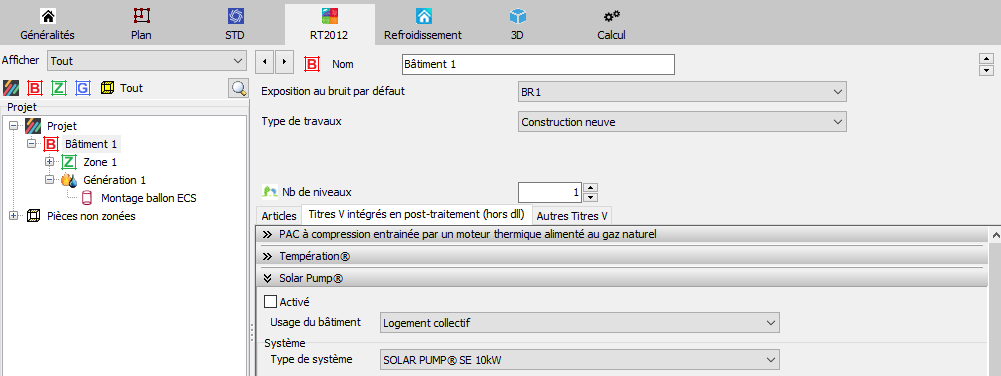Open the Calcul tab

click(x=611, y=24)
